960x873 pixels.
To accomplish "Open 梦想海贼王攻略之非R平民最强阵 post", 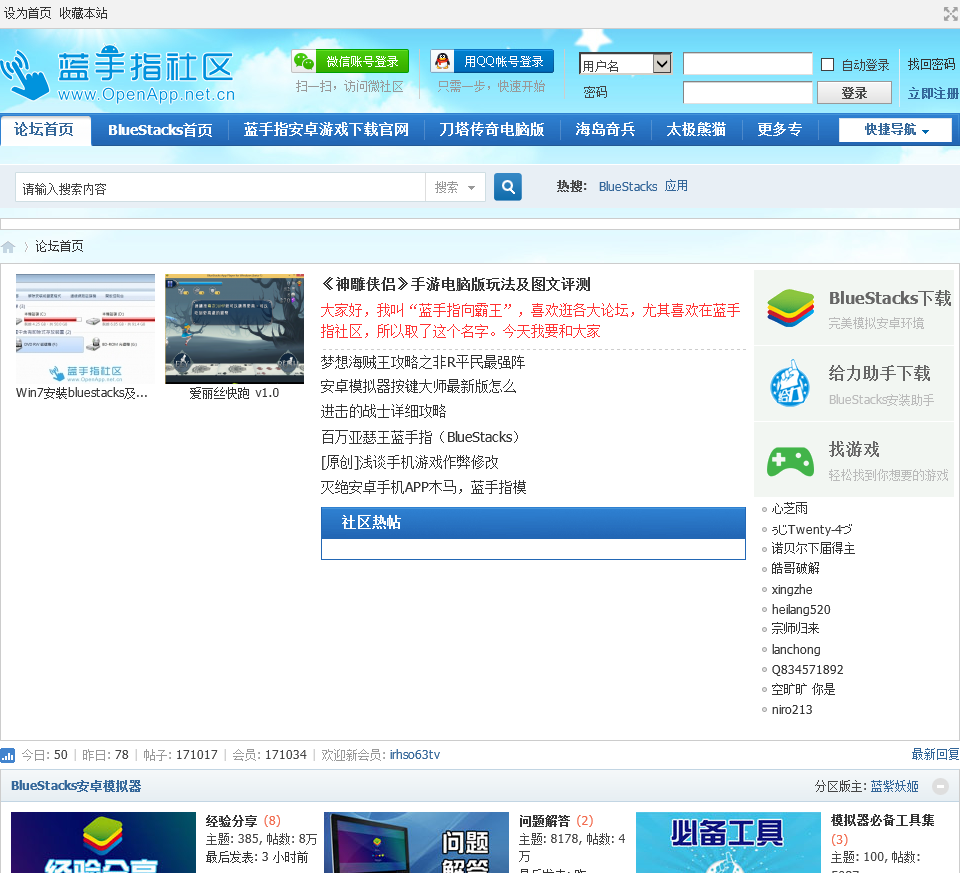I will [x=422, y=362].
